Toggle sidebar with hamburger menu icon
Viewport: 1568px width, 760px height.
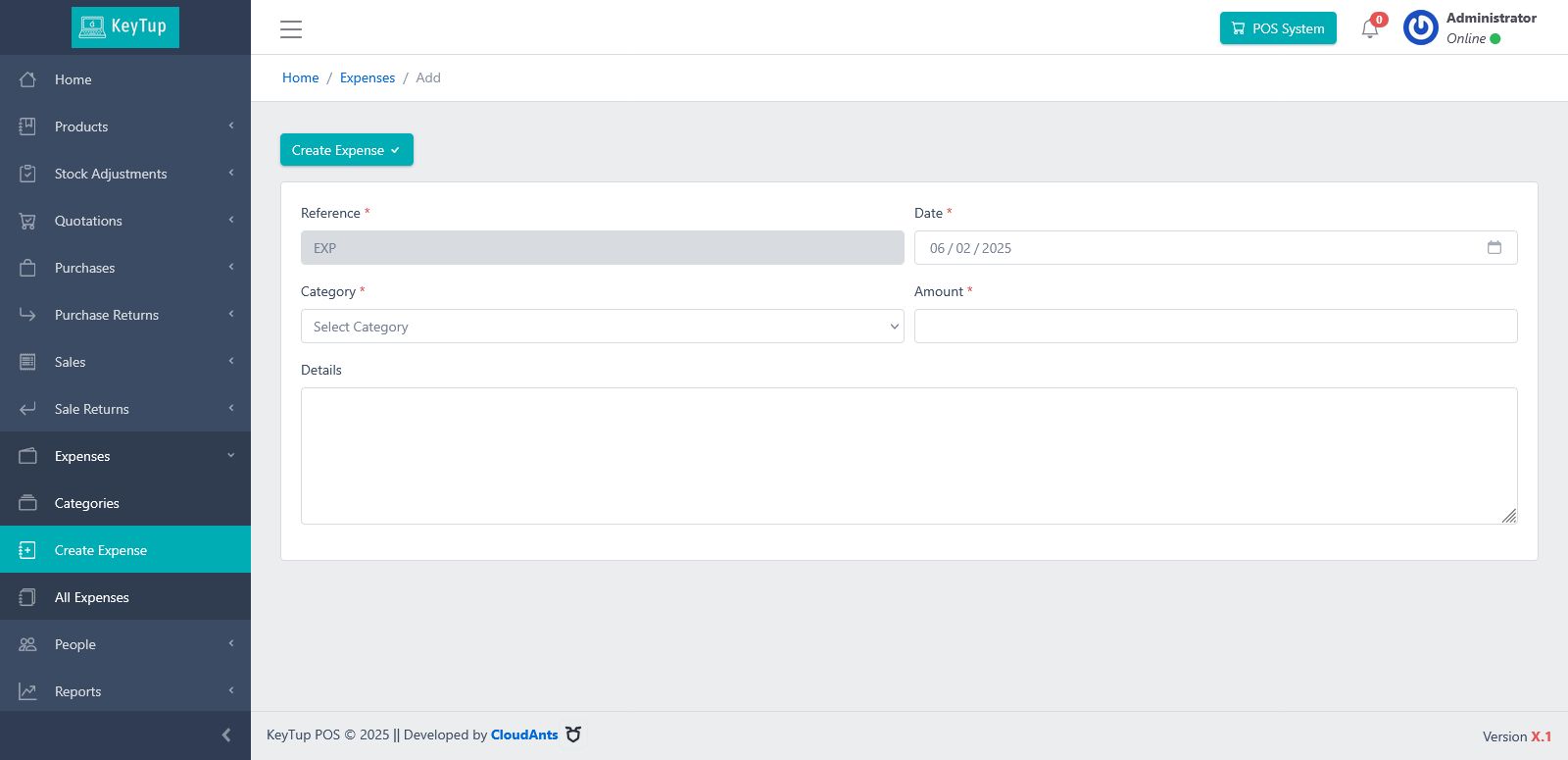coord(291,29)
